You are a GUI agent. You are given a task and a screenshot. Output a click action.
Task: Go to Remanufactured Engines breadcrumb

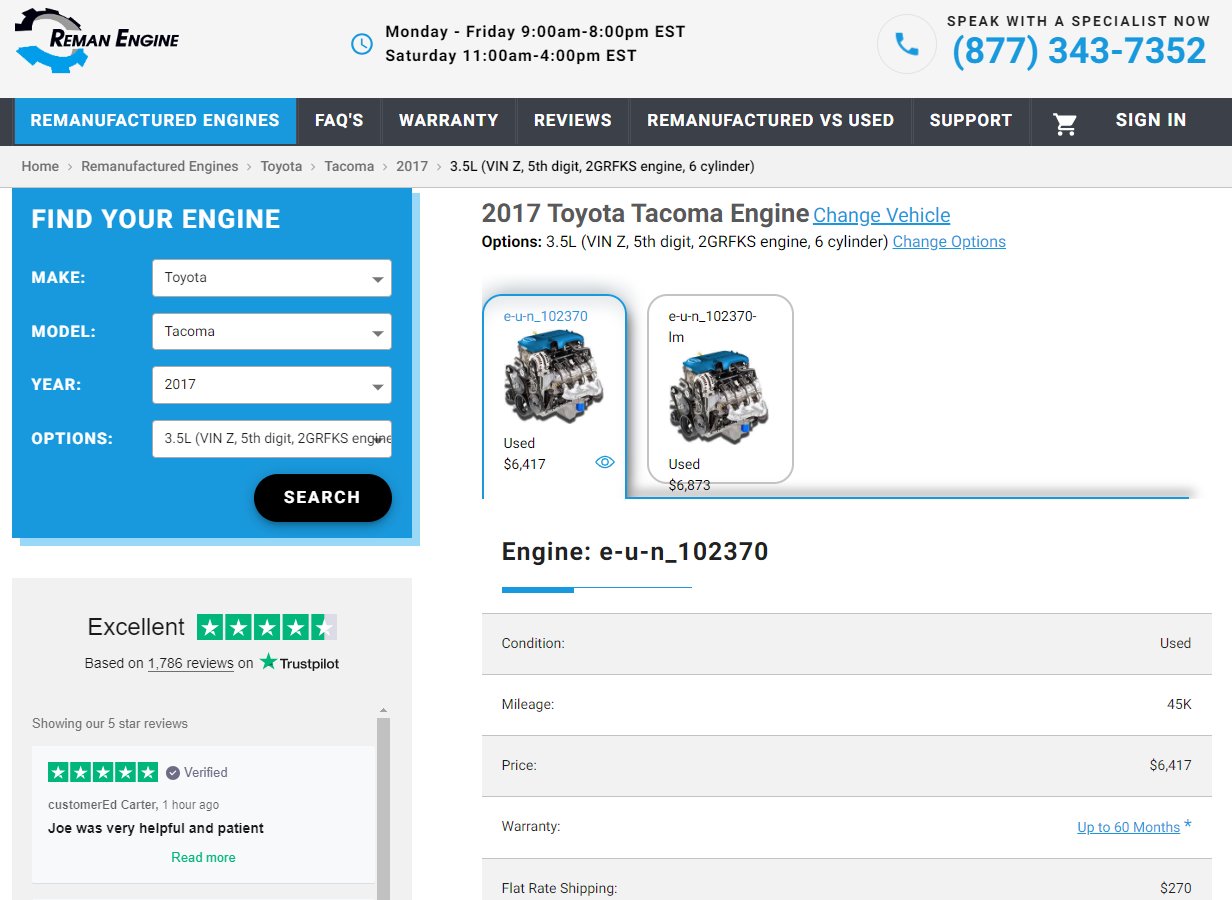[160, 166]
